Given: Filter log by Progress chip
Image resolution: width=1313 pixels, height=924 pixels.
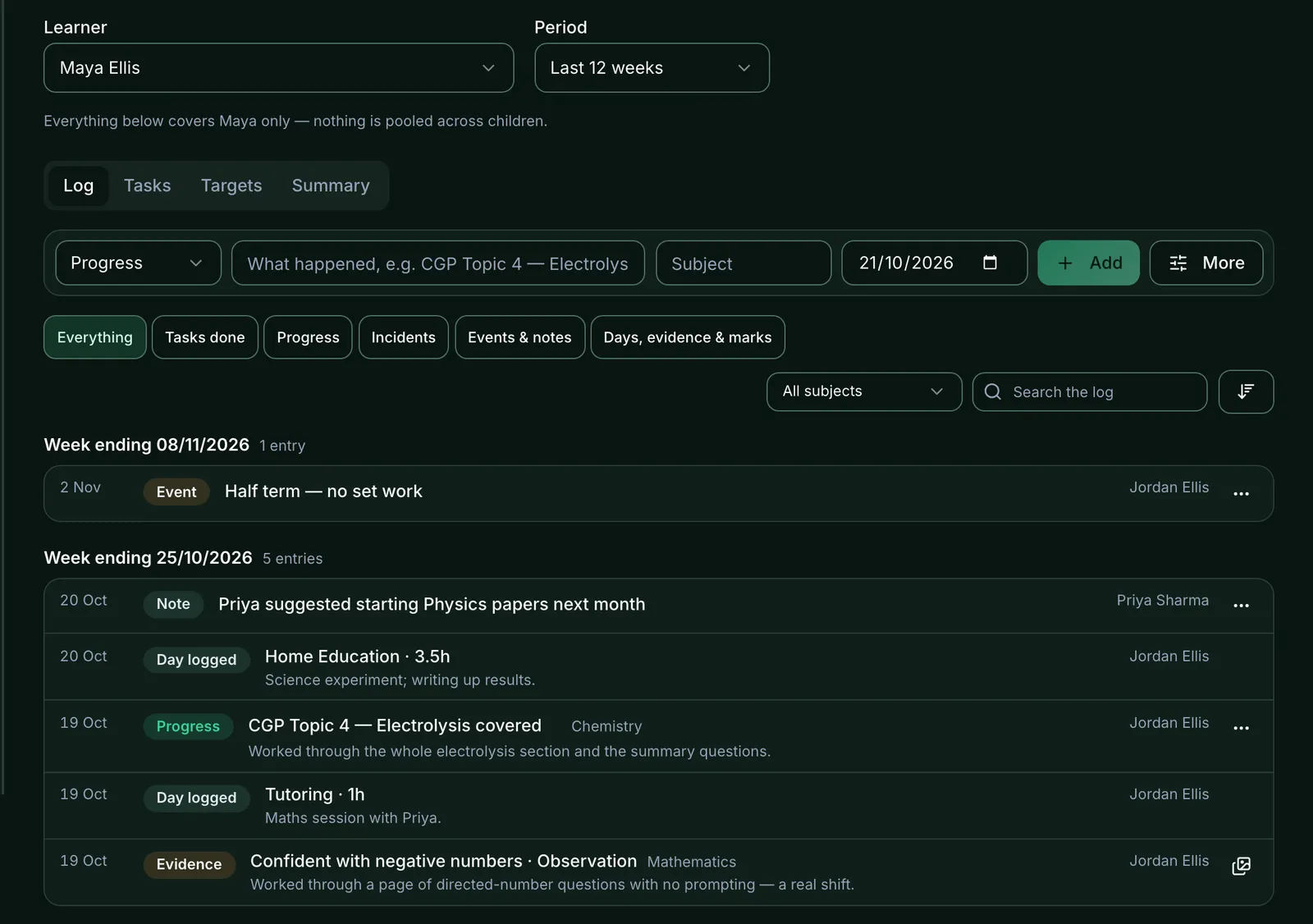Looking at the screenshot, I should click(x=308, y=337).
